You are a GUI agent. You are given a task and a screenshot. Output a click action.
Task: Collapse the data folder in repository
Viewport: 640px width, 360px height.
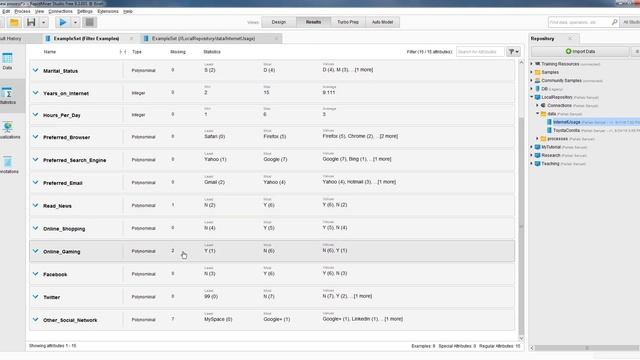click(538, 114)
